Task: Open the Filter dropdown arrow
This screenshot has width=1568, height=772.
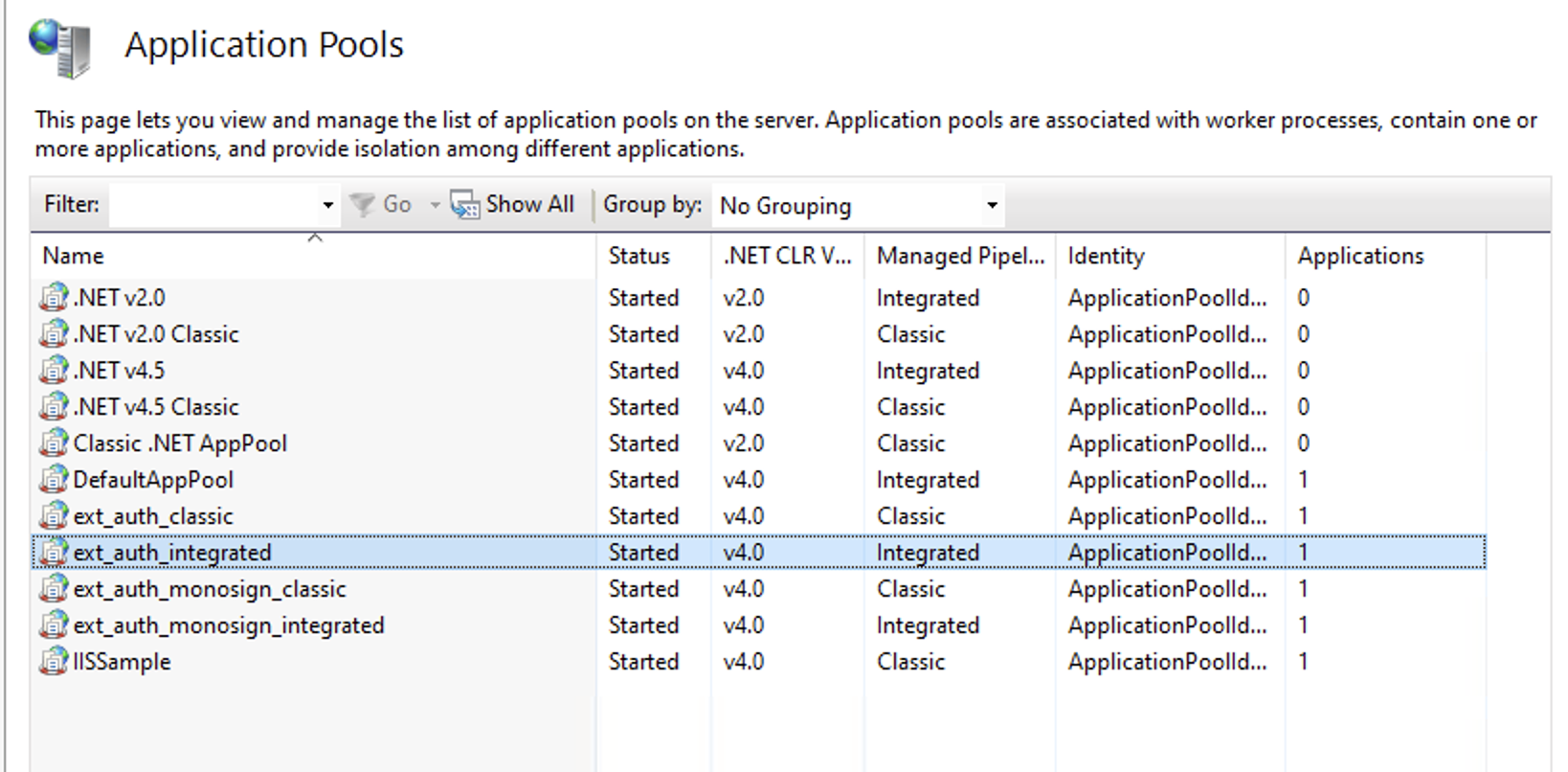Action: point(327,205)
